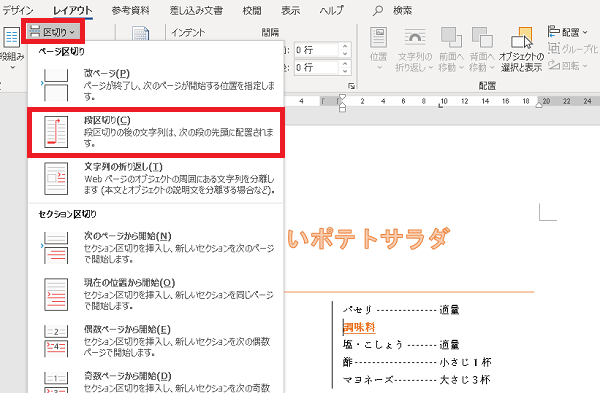This screenshot has width=600, height=393.
Task: Choose 偶数ページから開始 section break
Action: tap(156, 341)
